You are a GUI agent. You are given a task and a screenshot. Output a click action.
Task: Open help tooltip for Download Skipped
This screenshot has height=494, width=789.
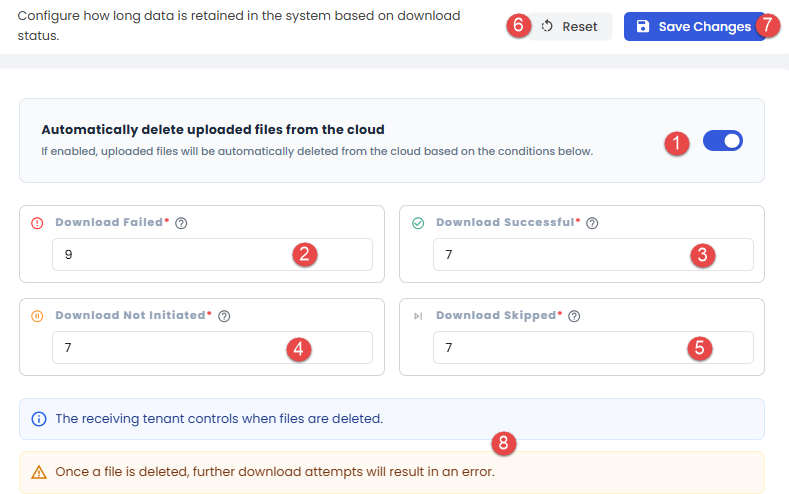pyautogui.click(x=574, y=316)
